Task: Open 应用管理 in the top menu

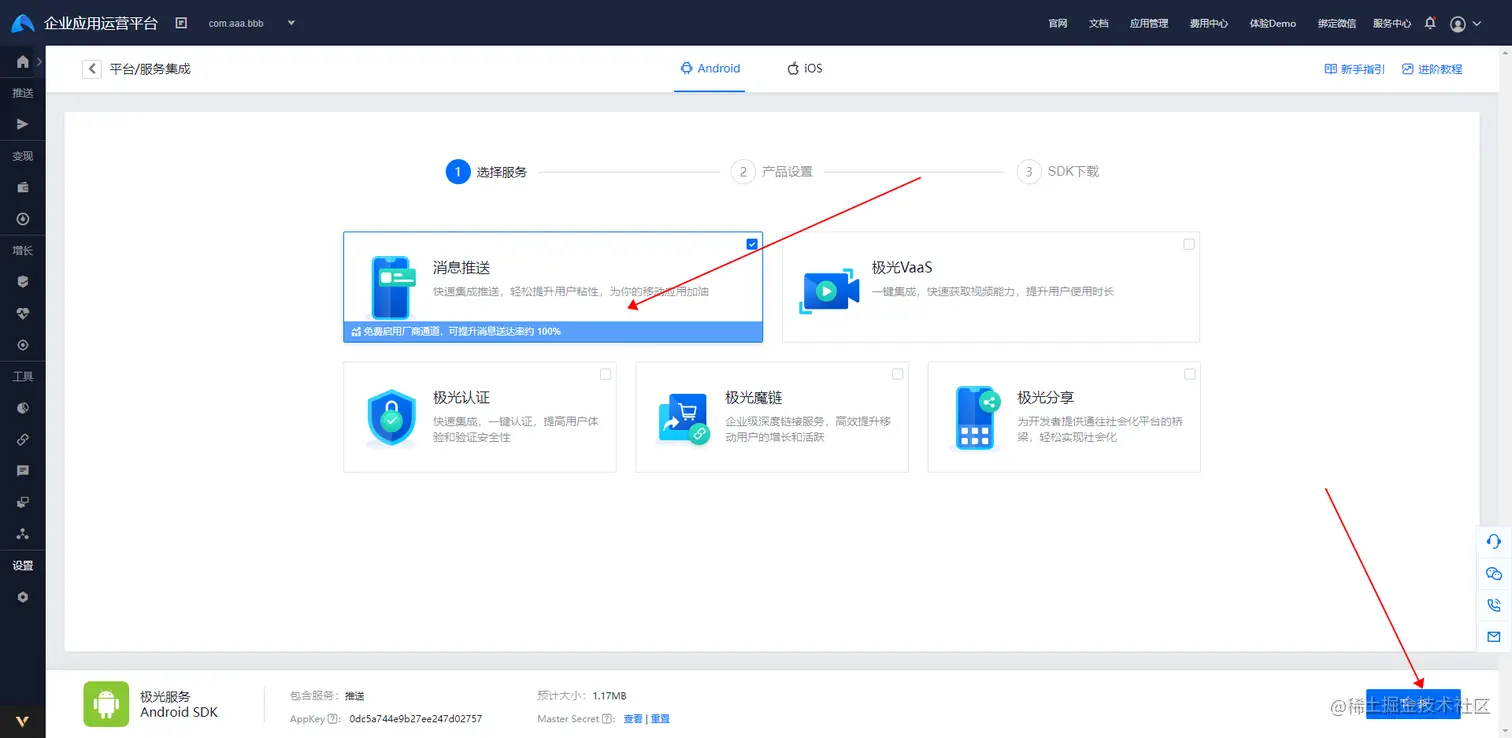Action: pyautogui.click(x=1149, y=24)
